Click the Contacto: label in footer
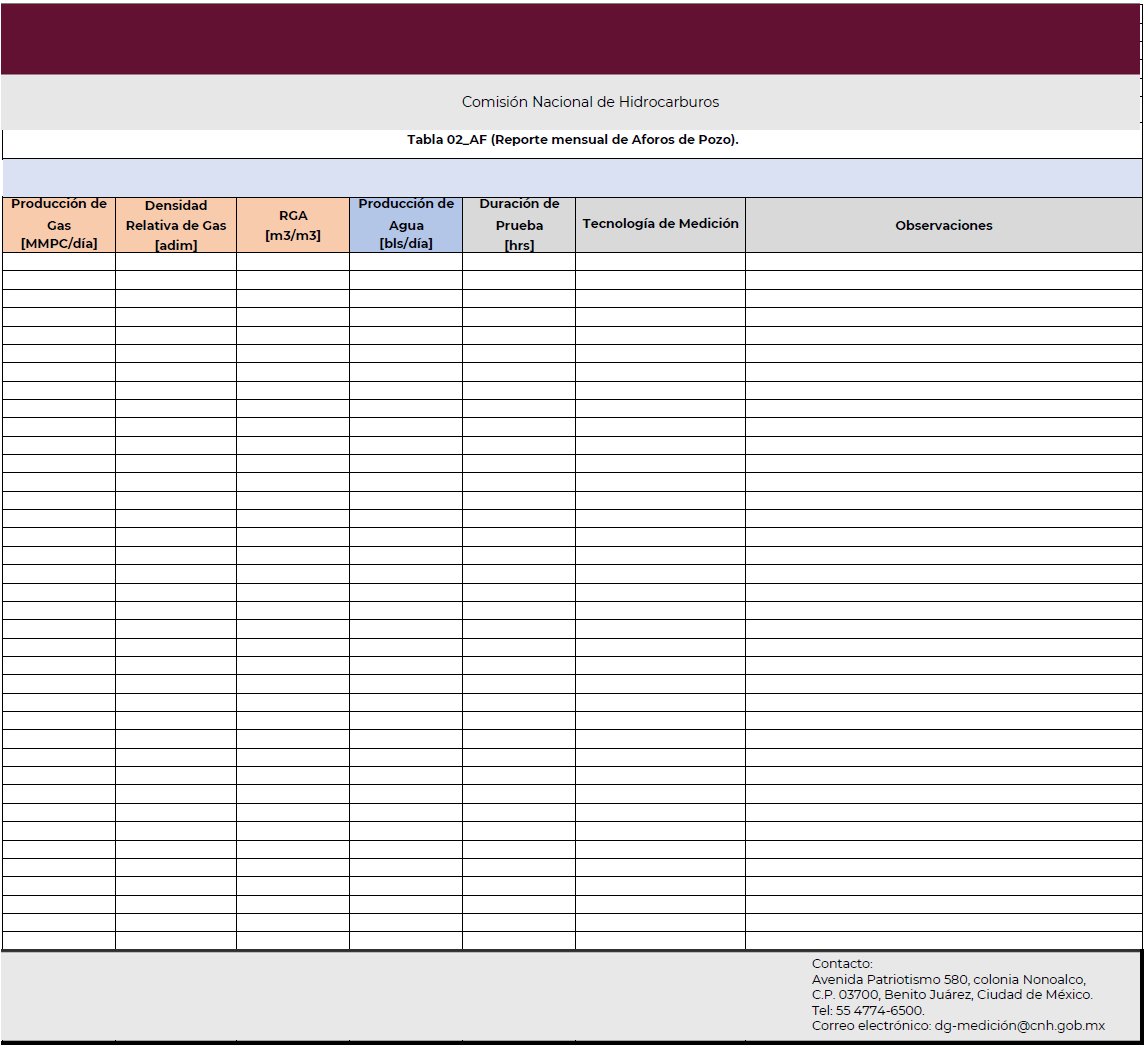 (x=842, y=964)
